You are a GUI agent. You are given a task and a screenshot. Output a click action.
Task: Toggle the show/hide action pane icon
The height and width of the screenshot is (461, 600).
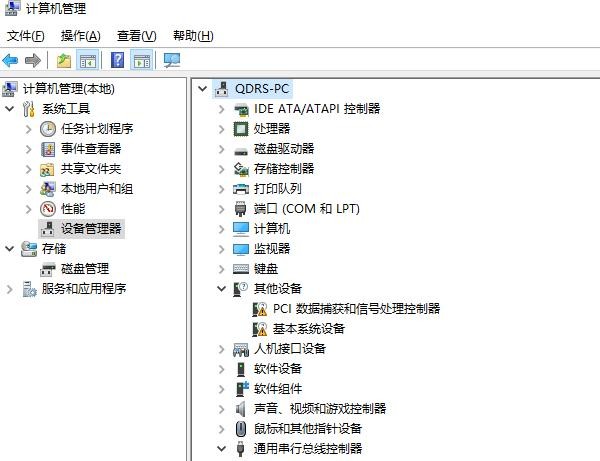tap(142, 60)
